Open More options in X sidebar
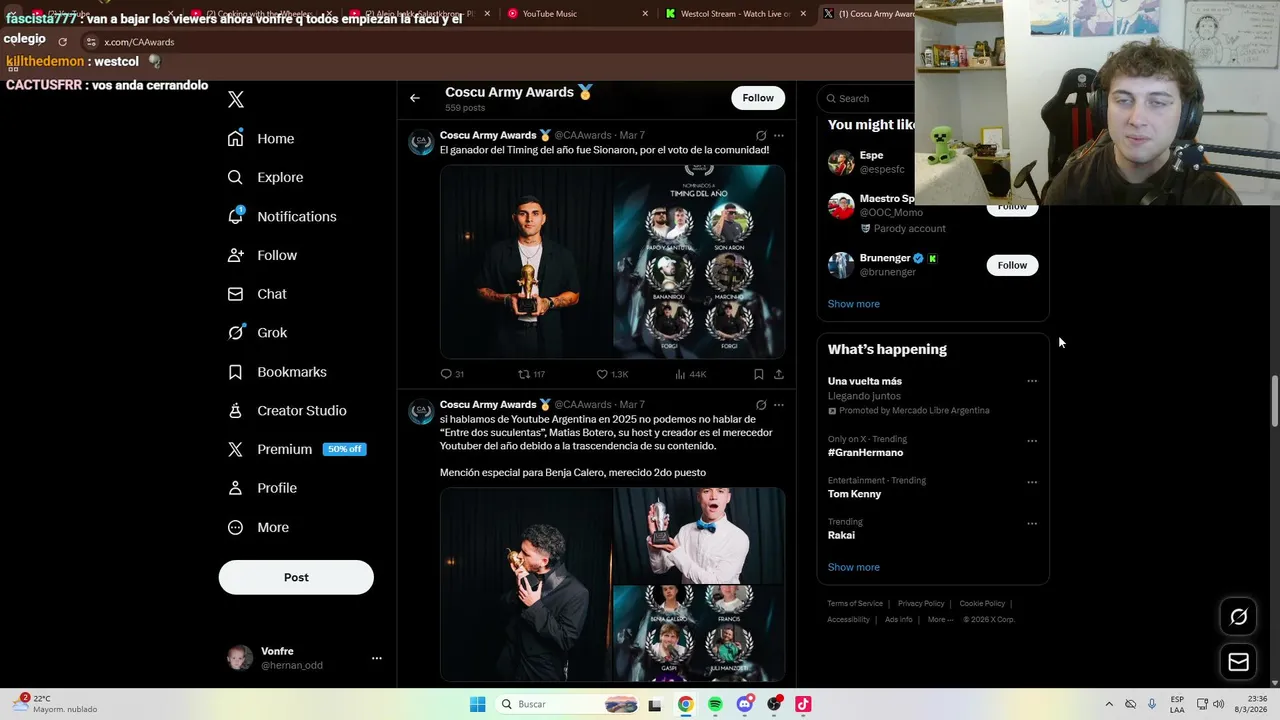Viewport: 1280px width, 720px height. (258, 527)
